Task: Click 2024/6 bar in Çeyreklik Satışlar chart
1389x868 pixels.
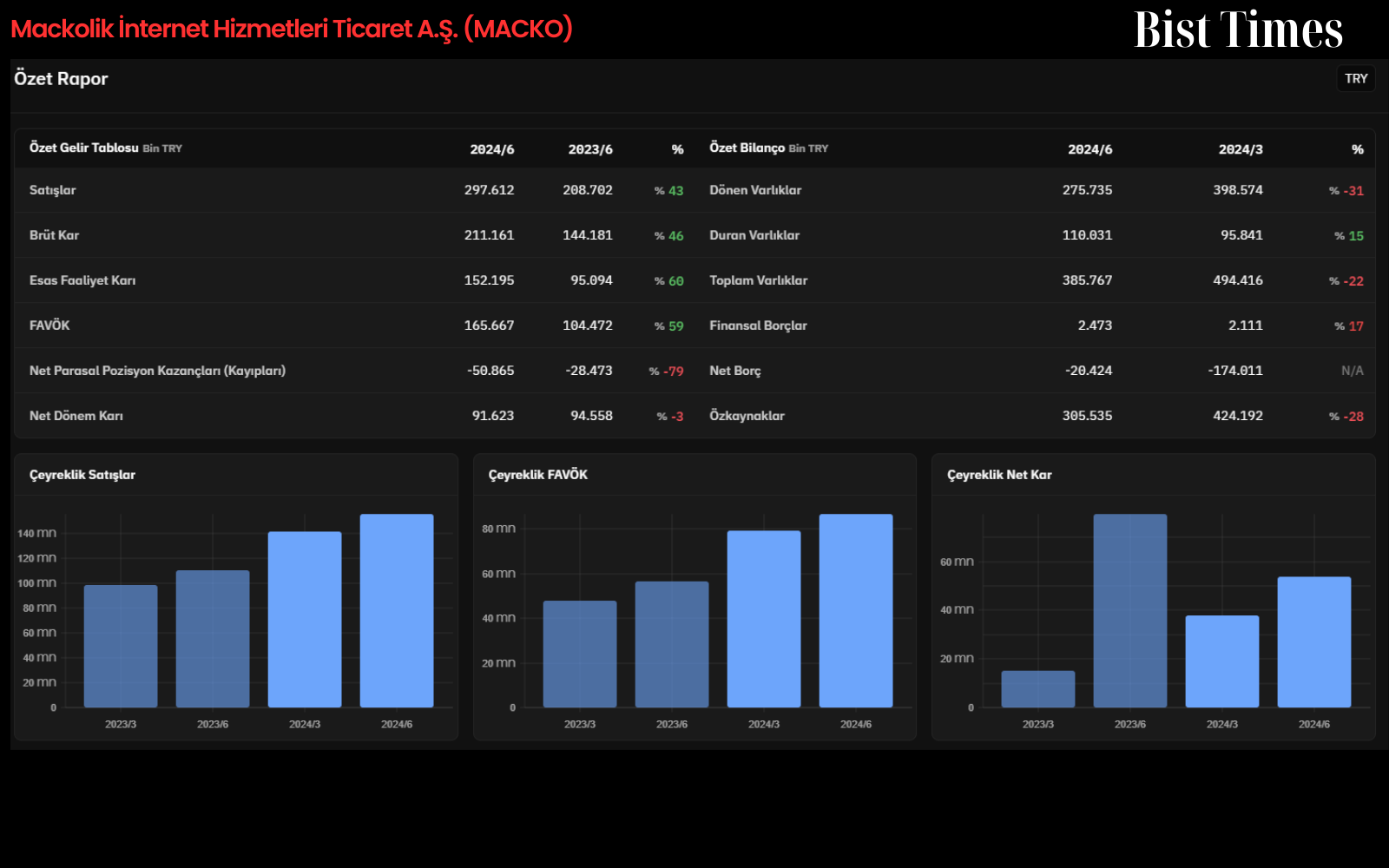Action: 397,610
